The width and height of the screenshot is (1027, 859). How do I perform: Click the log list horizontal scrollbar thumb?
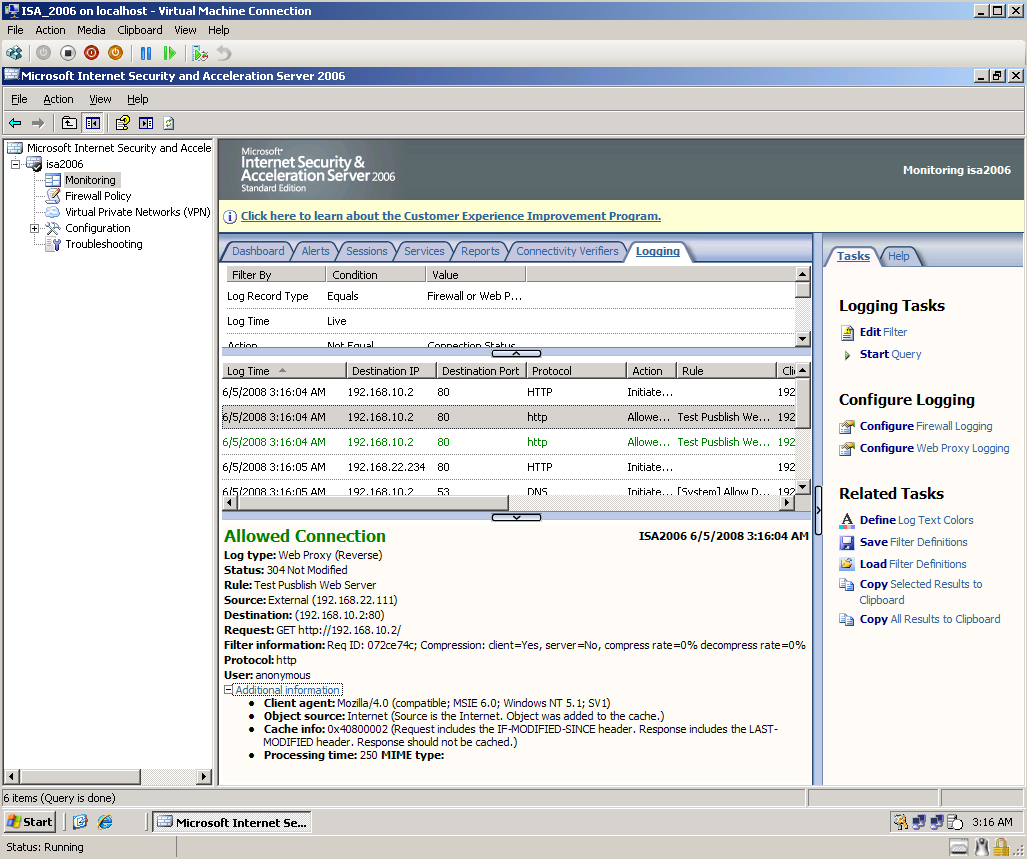(x=373, y=503)
